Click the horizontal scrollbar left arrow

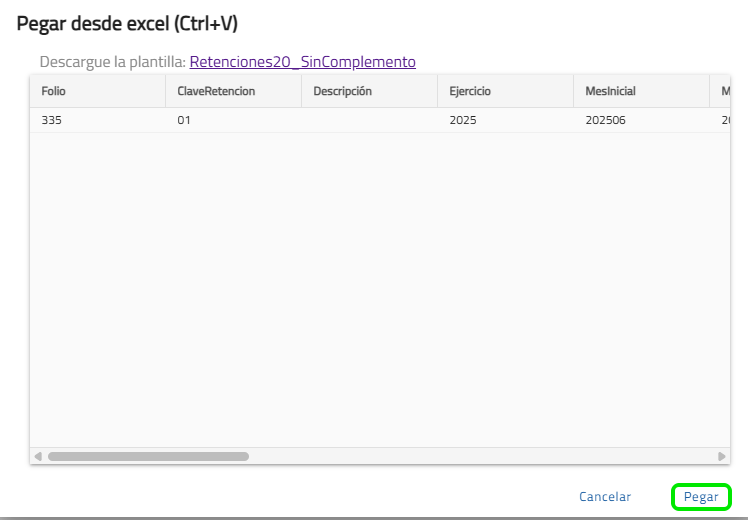(38, 456)
